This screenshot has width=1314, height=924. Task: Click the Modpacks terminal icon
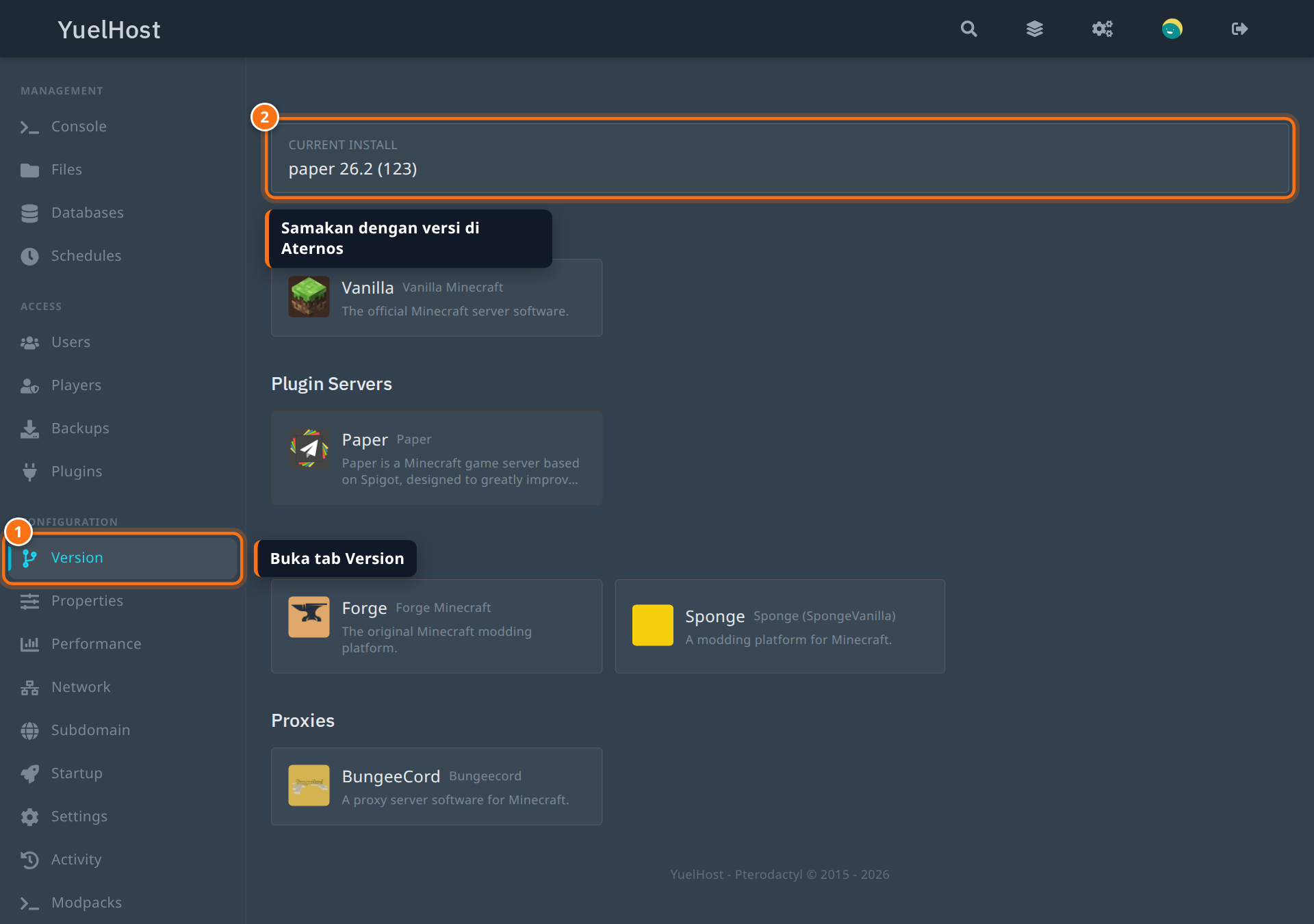pyautogui.click(x=29, y=903)
